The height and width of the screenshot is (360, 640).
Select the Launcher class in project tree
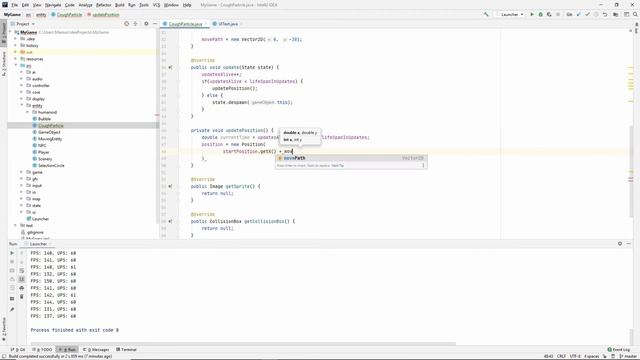40,219
